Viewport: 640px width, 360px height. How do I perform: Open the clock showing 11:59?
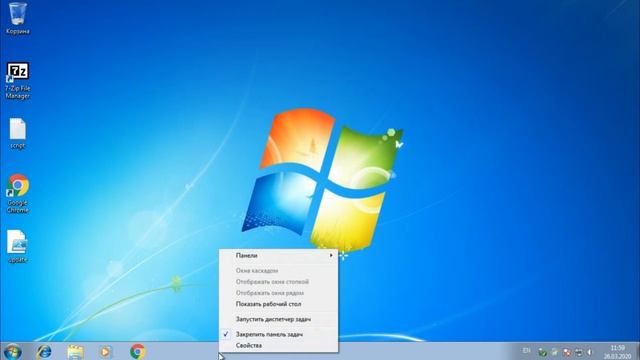(x=618, y=352)
